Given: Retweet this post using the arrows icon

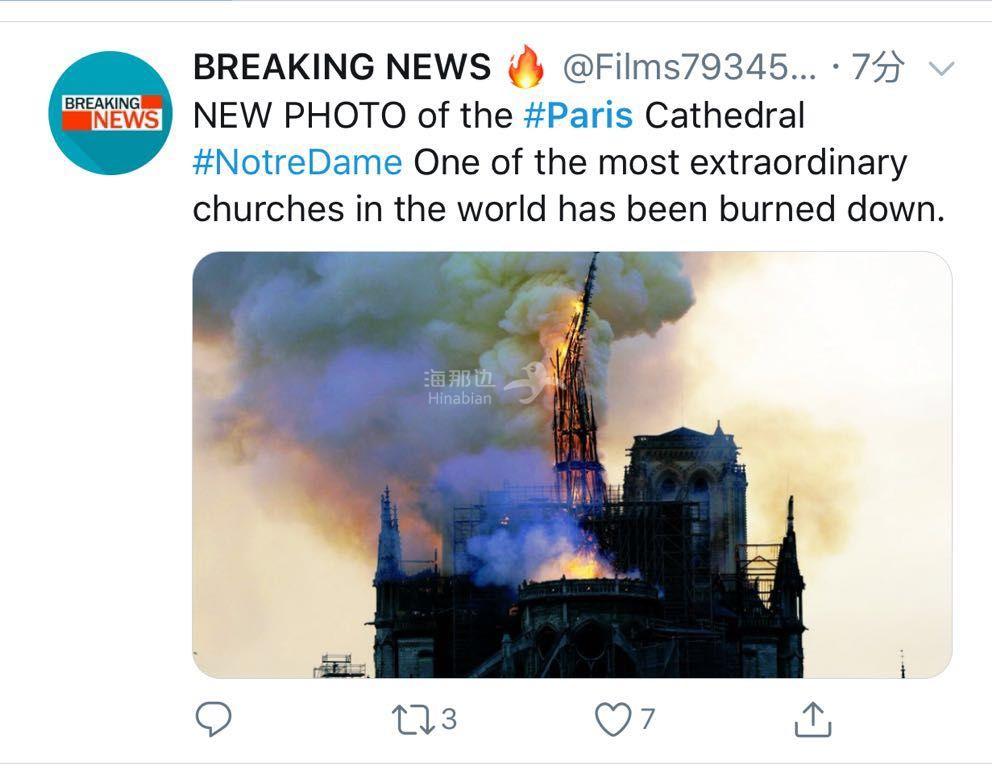Looking at the screenshot, I should (x=412, y=720).
